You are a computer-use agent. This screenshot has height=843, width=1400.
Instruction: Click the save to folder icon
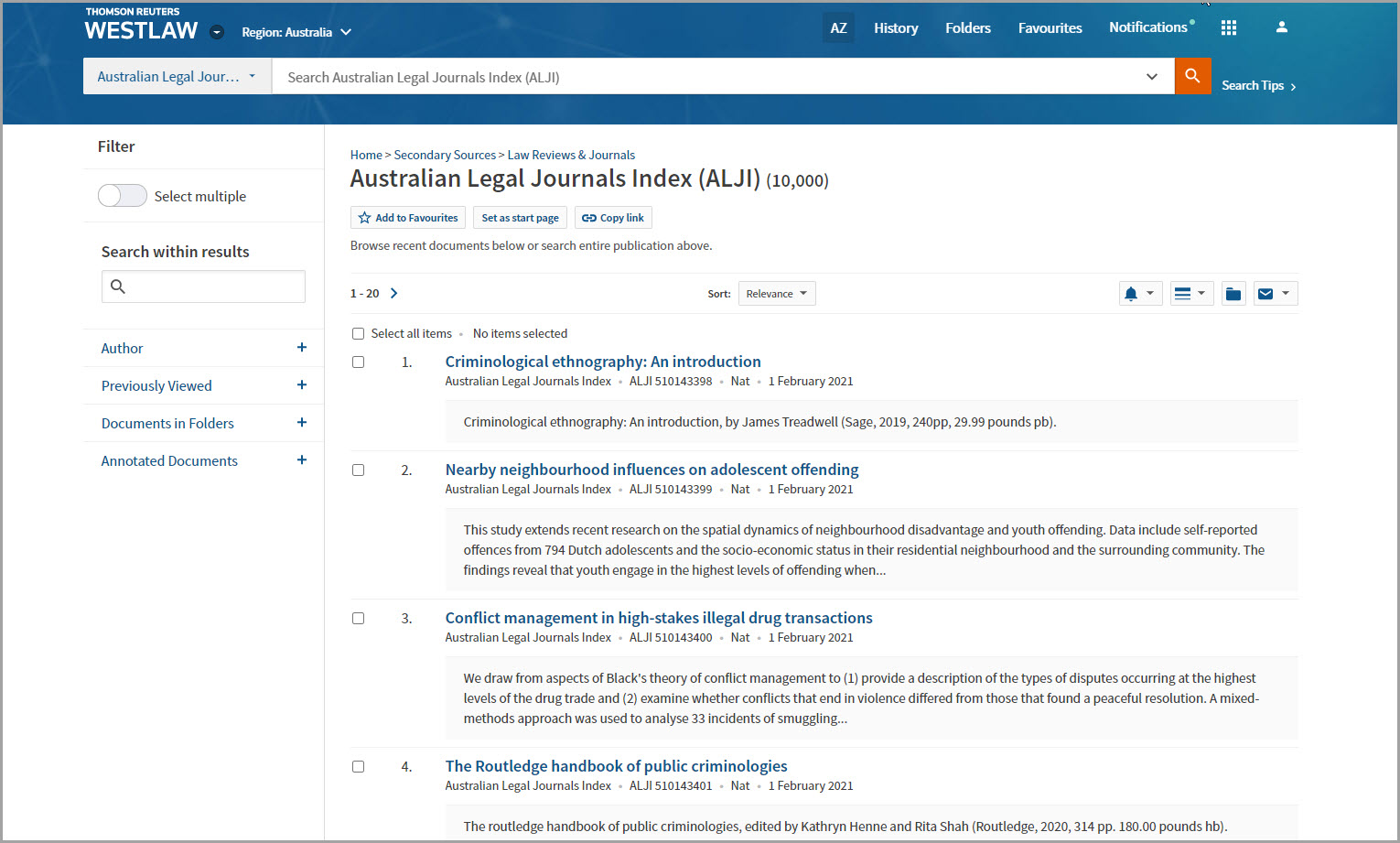pyautogui.click(x=1233, y=294)
